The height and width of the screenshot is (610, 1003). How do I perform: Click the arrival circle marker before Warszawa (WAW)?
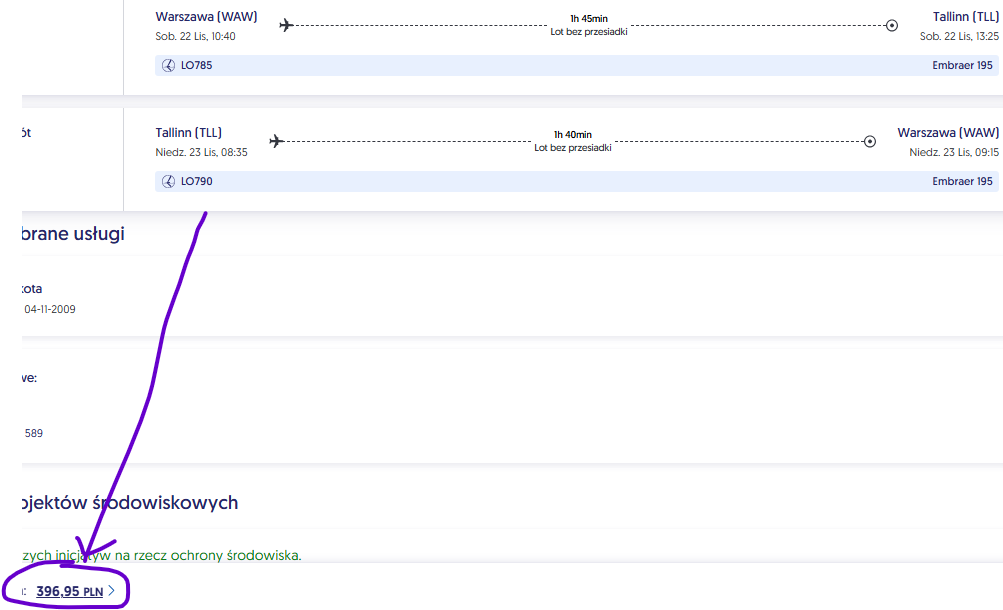[x=870, y=141]
